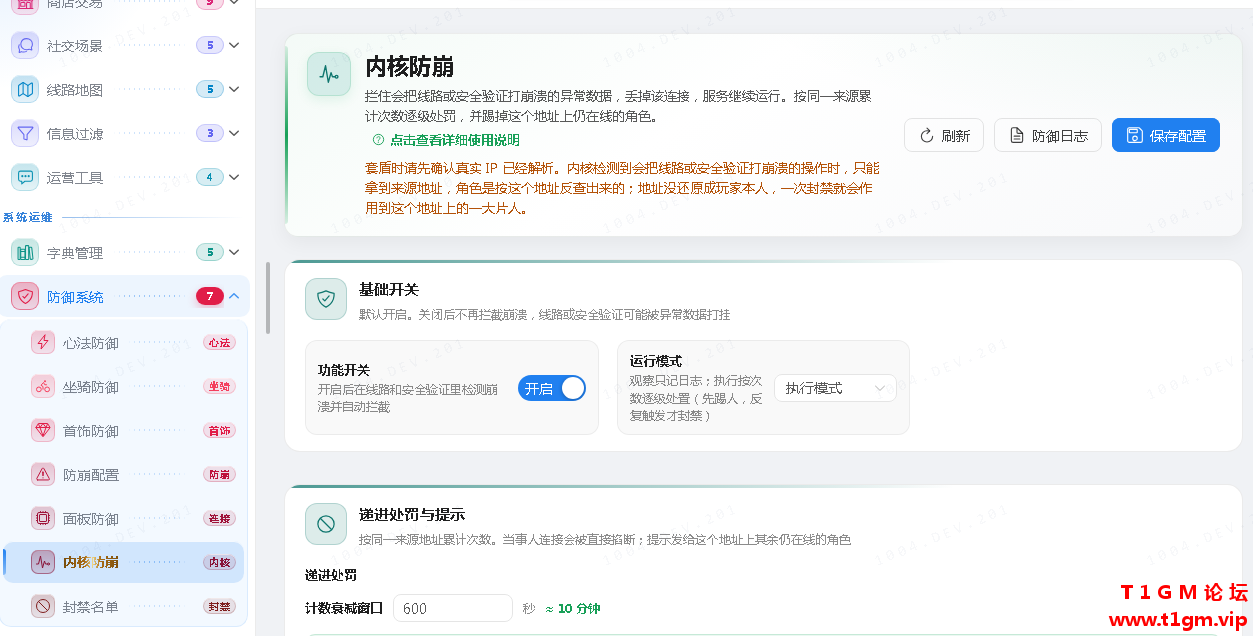Click the 内核 tag badge
Viewport: 1253px width, 636px height.
219,562
